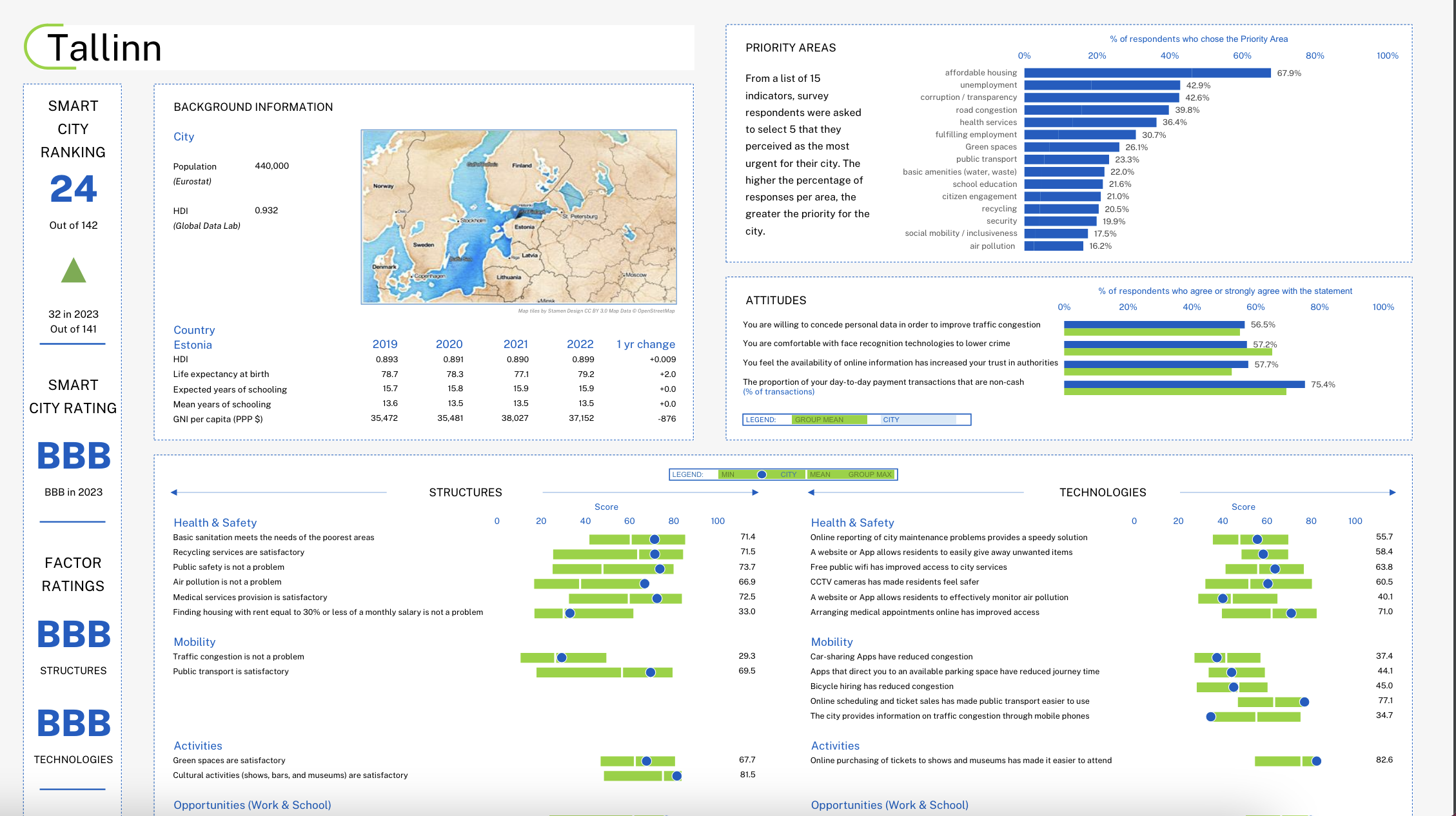Click the BBB Technologies factor rating
The image size is (1456, 816).
74,724
